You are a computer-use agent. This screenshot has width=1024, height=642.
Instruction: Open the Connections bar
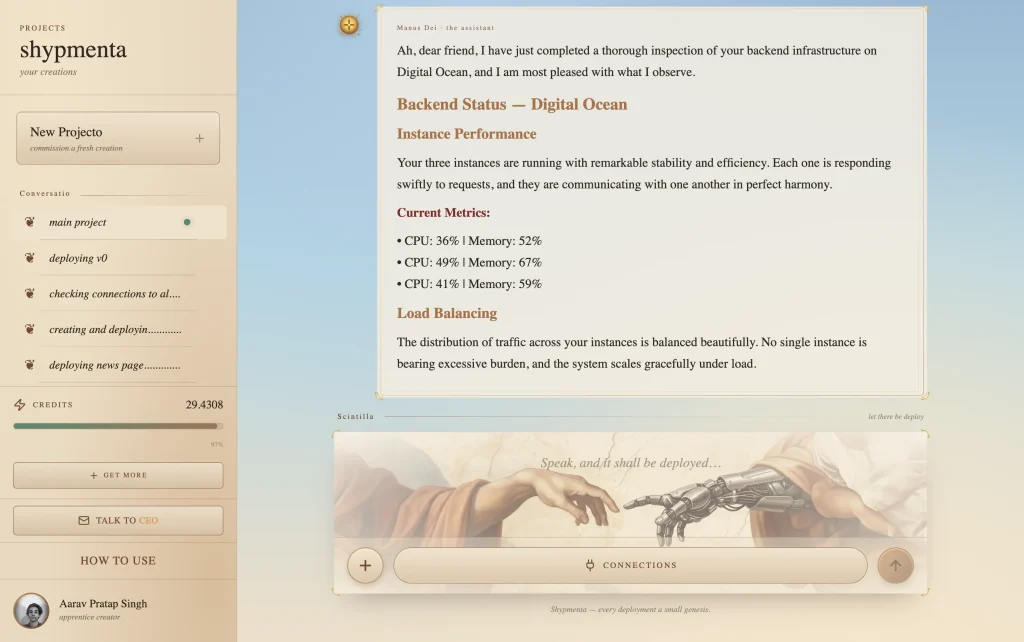click(x=630, y=566)
